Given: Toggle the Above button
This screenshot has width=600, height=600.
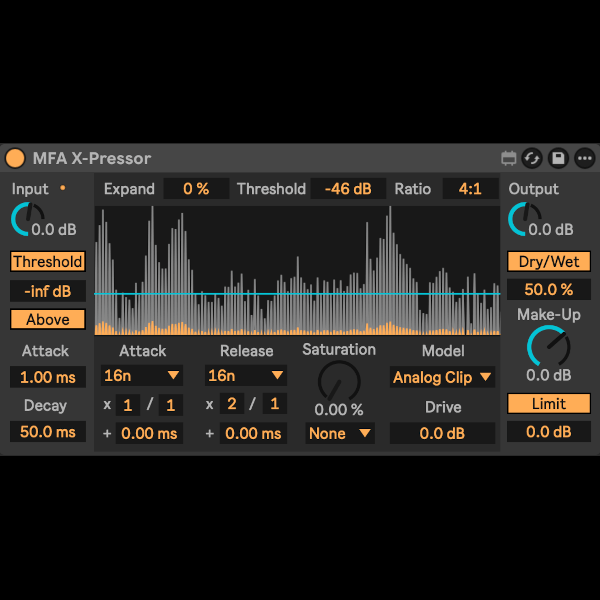Looking at the screenshot, I should tap(48, 320).
